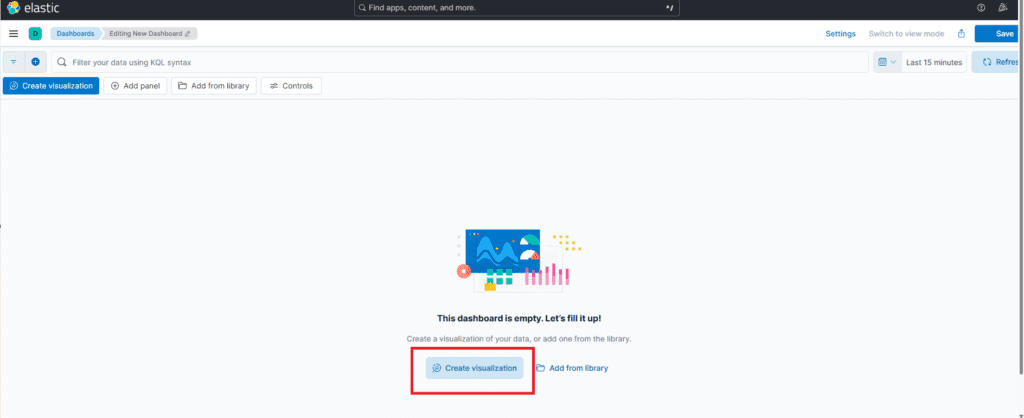Open the newsfeed celebration icon

click(1003, 8)
